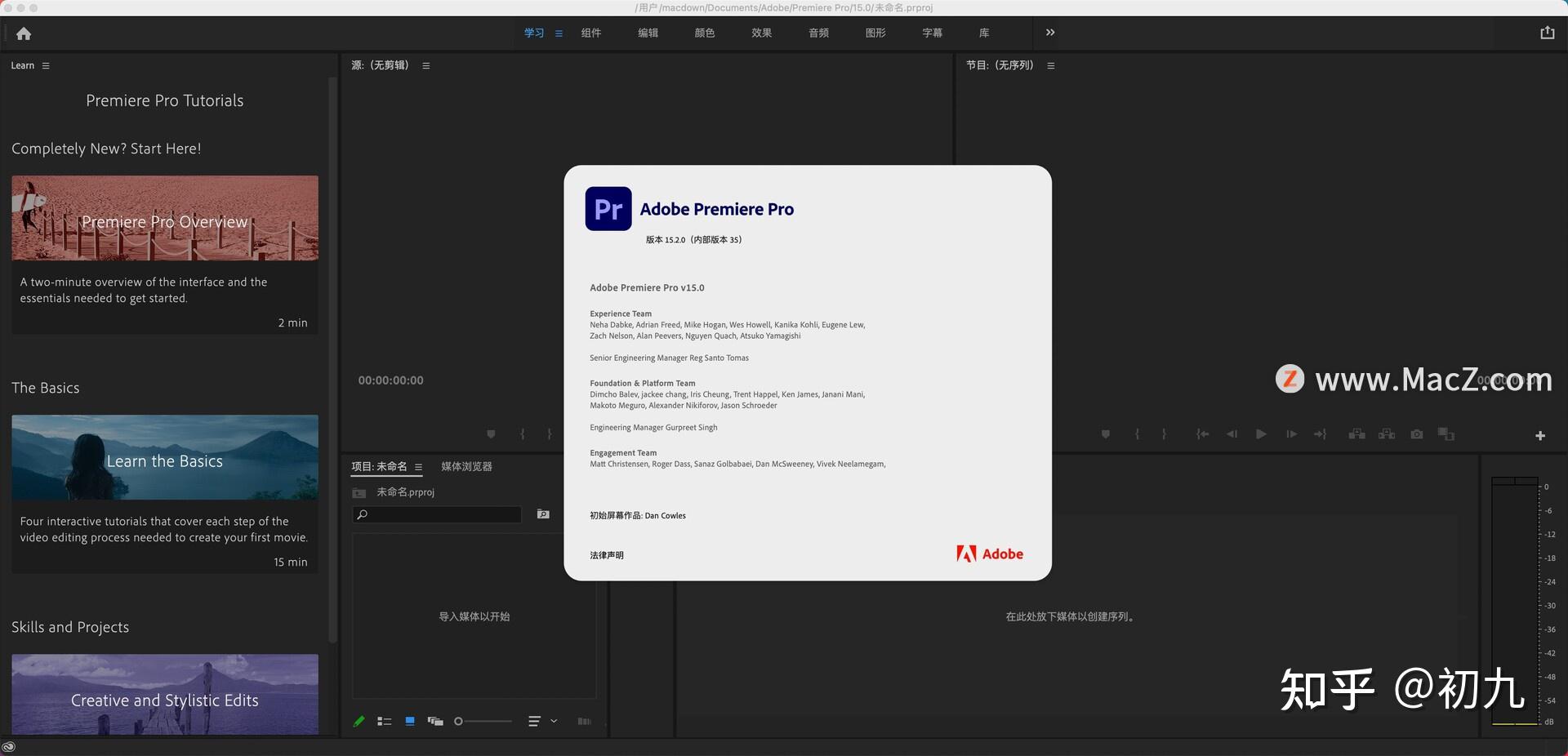Screen dimensions: 1568x756
Task: Toggle project read-only green pencil icon
Action: click(359, 721)
